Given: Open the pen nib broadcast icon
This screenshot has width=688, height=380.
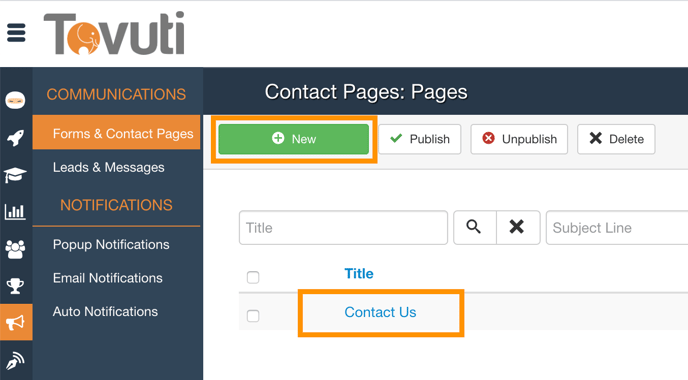Looking at the screenshot, I should pos(15,361).
